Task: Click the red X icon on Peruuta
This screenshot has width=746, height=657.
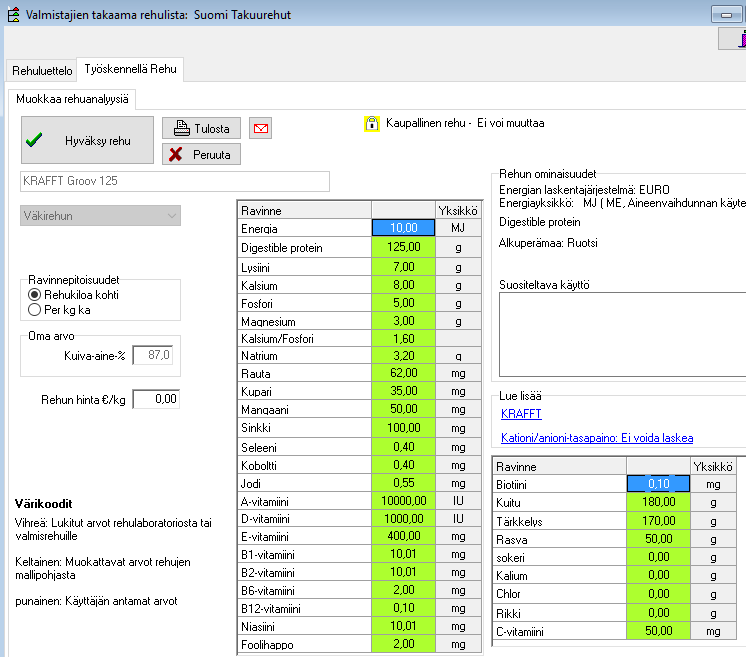Action: point(176,154)
